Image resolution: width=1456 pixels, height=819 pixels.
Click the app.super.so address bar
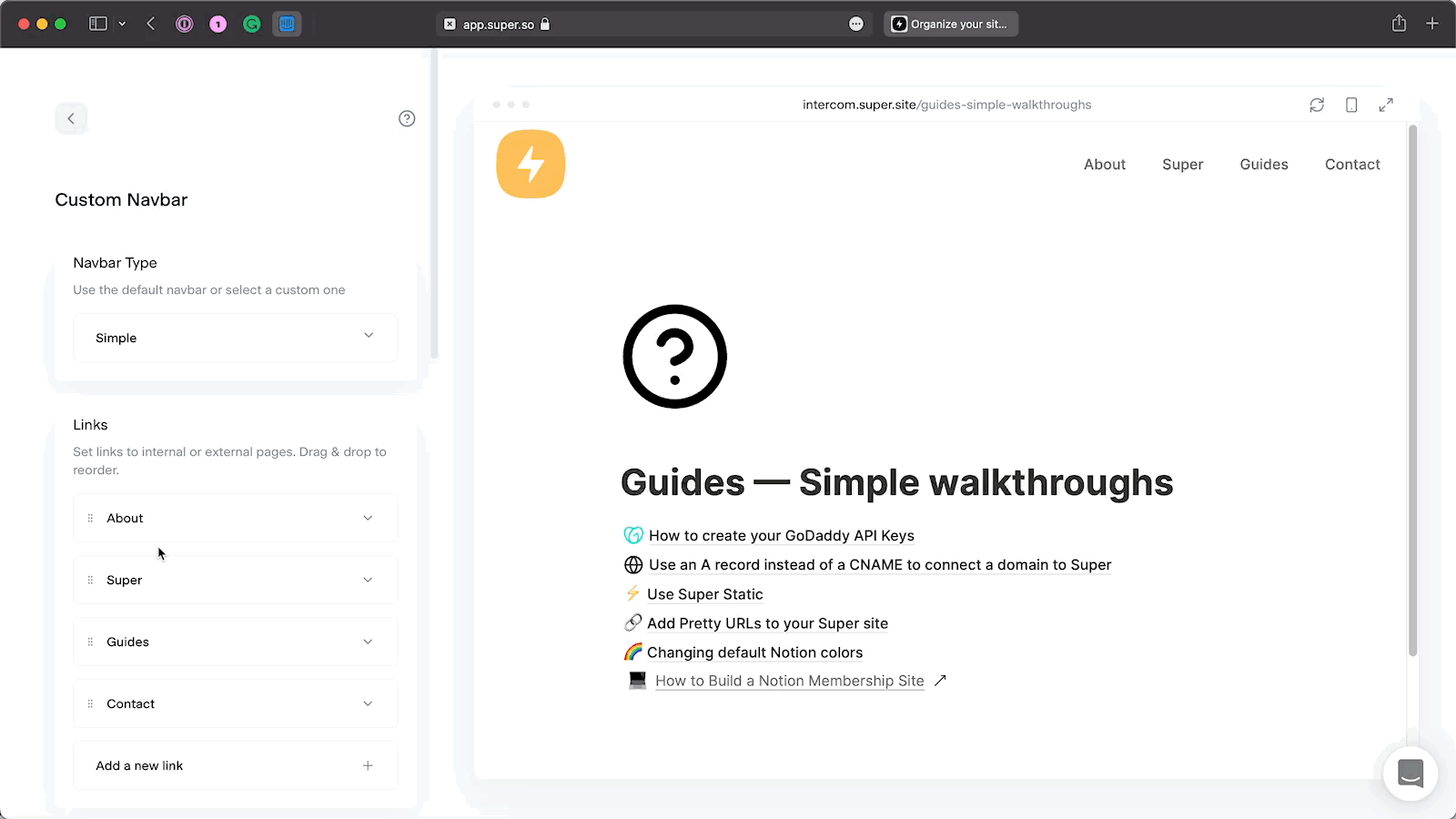click(x=653, y=25)
